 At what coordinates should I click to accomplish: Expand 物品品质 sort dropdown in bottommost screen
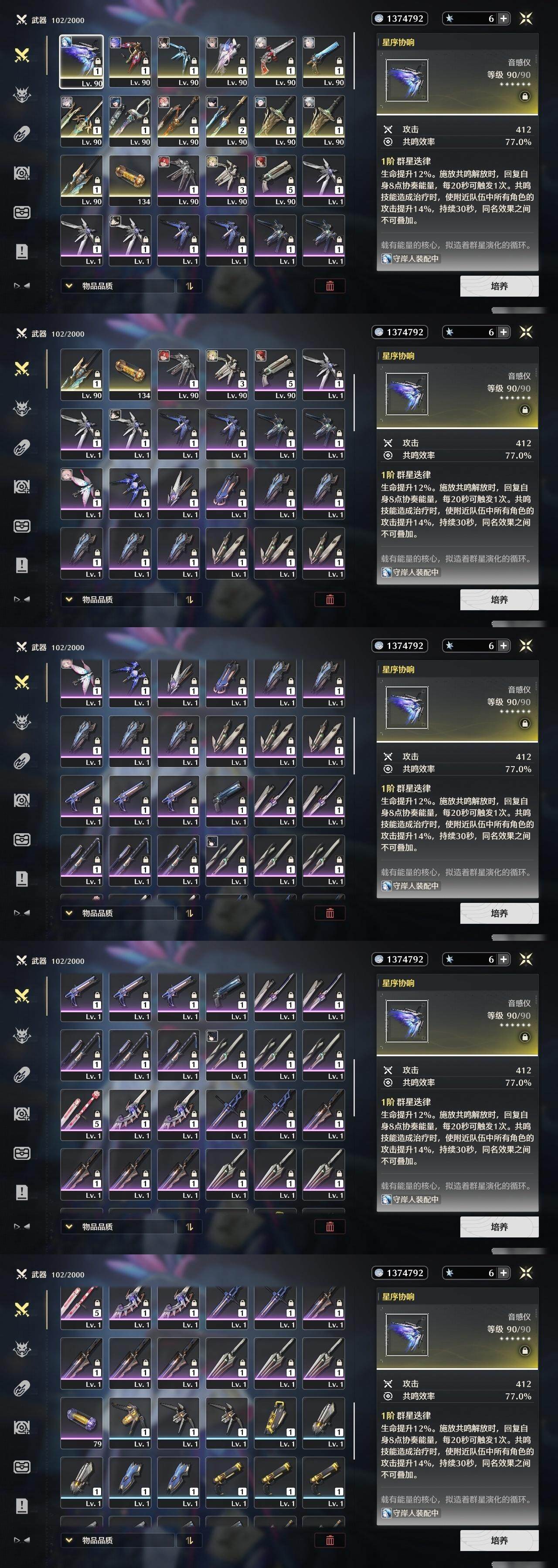point(118,1540)
